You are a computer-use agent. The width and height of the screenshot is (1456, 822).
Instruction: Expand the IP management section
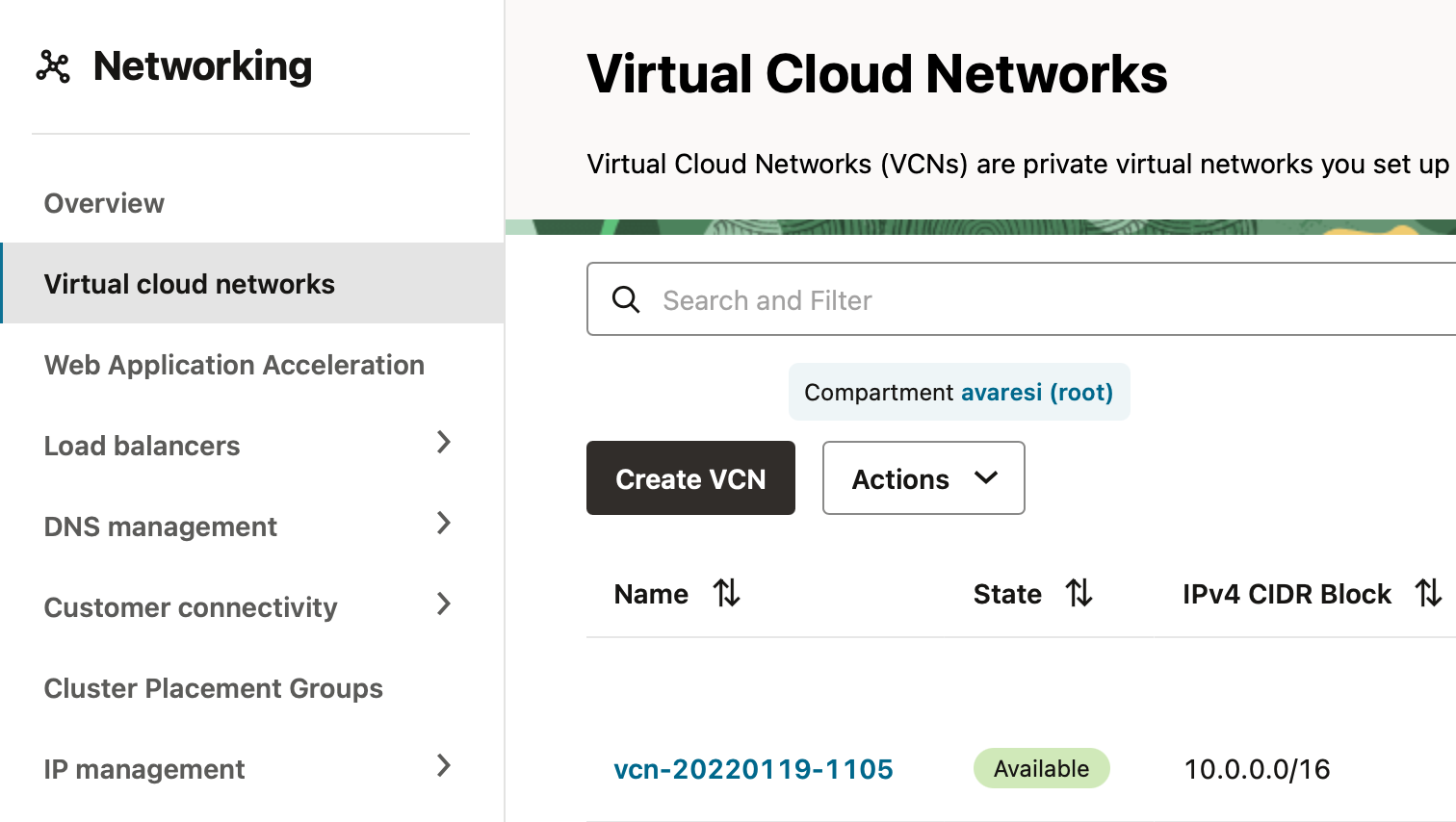coord(443,767)
